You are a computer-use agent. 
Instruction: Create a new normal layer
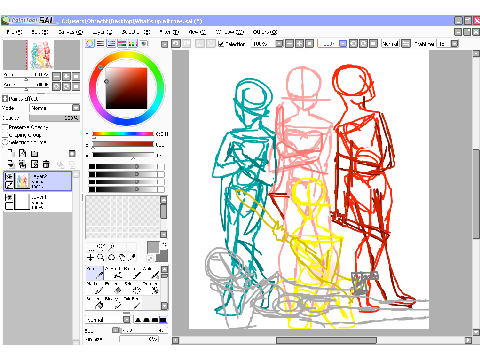[x=11, y=153]
